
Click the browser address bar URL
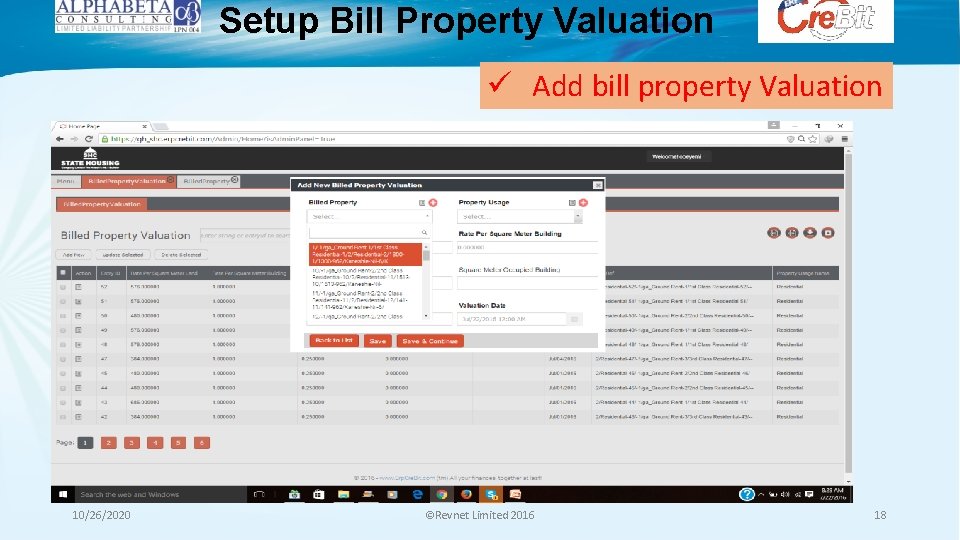coord(223,139)
